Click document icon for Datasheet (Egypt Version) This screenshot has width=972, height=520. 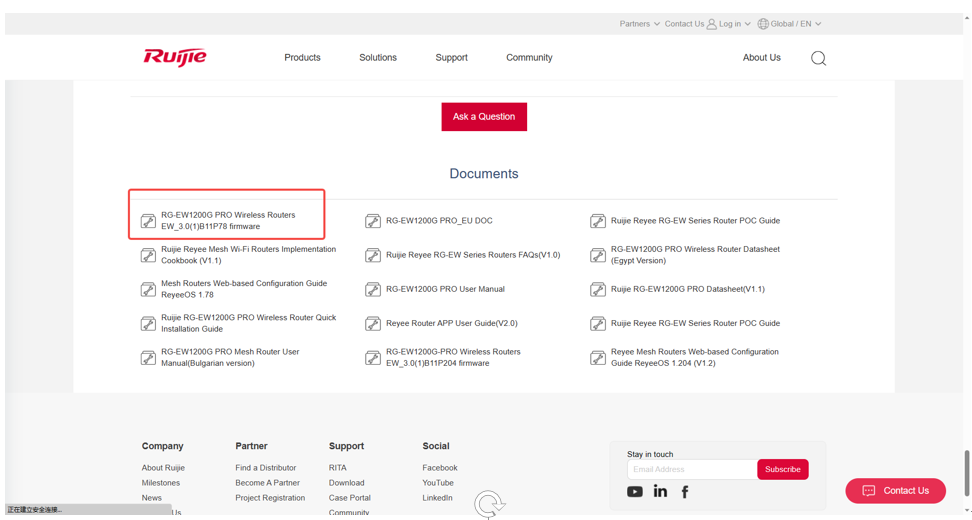tap(598, 255)
